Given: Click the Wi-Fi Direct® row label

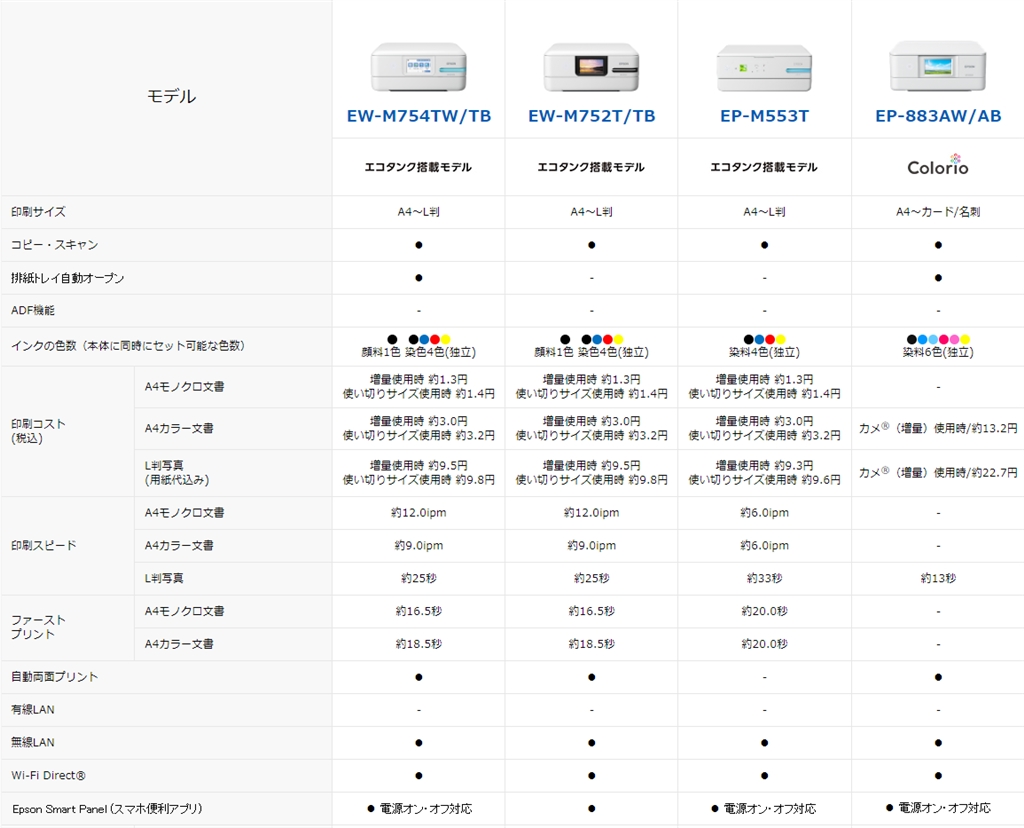Looking at the screenshot, I should point(48,776).
